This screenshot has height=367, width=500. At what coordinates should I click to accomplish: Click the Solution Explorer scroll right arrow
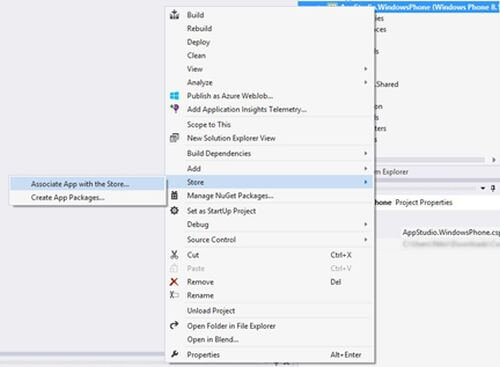point(494,160)
